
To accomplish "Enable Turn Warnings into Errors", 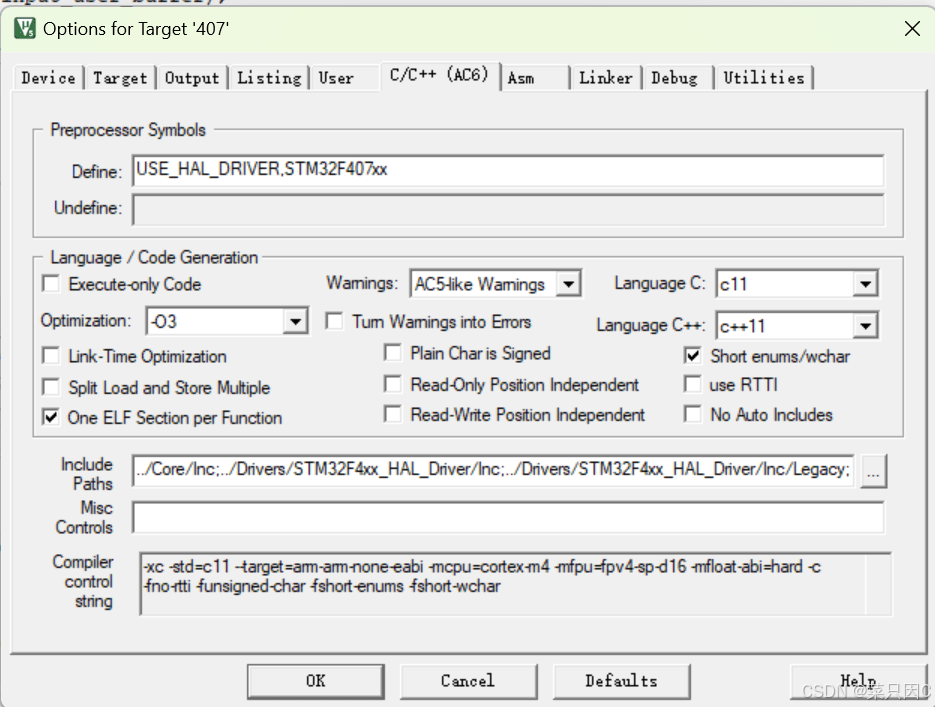I will click(x=335, y=322).
